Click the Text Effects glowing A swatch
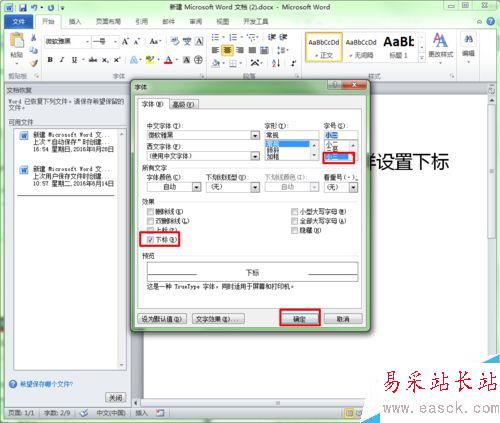500x423 pixels. coord(133,60)
